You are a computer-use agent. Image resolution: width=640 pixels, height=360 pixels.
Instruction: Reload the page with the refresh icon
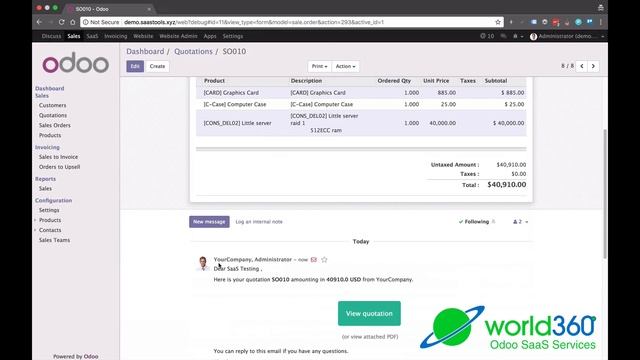click(61, 22)
